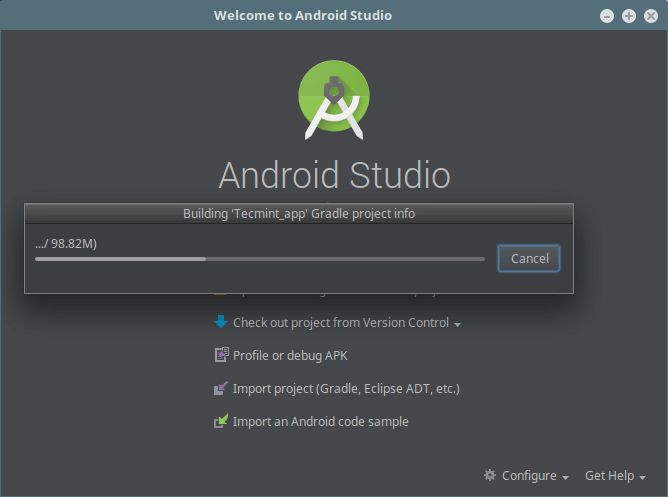Cancel the Gradle project build

pyautogui.click(x=529, y=259)
